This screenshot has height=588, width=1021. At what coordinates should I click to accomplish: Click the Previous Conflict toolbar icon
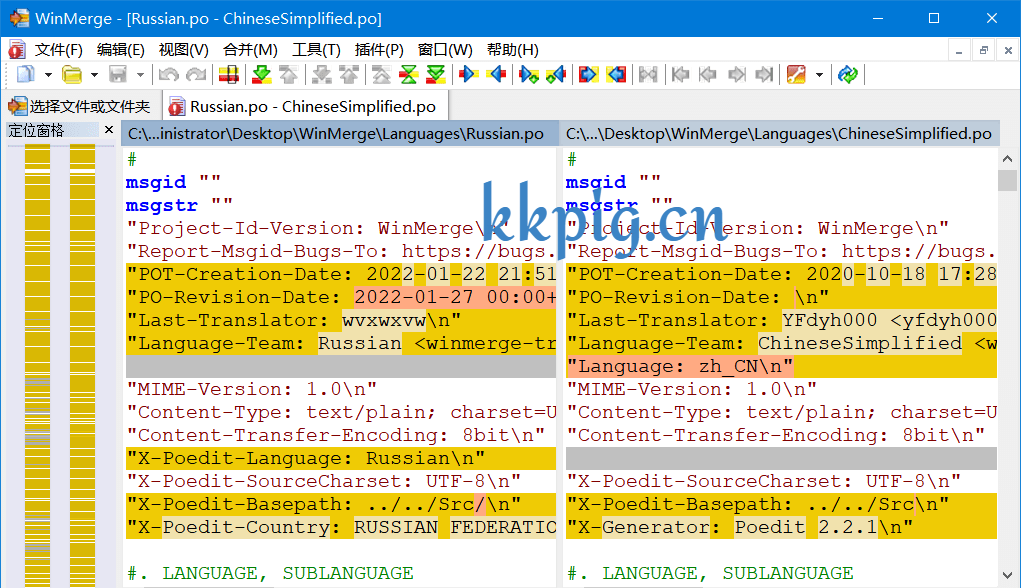point(349,75)
